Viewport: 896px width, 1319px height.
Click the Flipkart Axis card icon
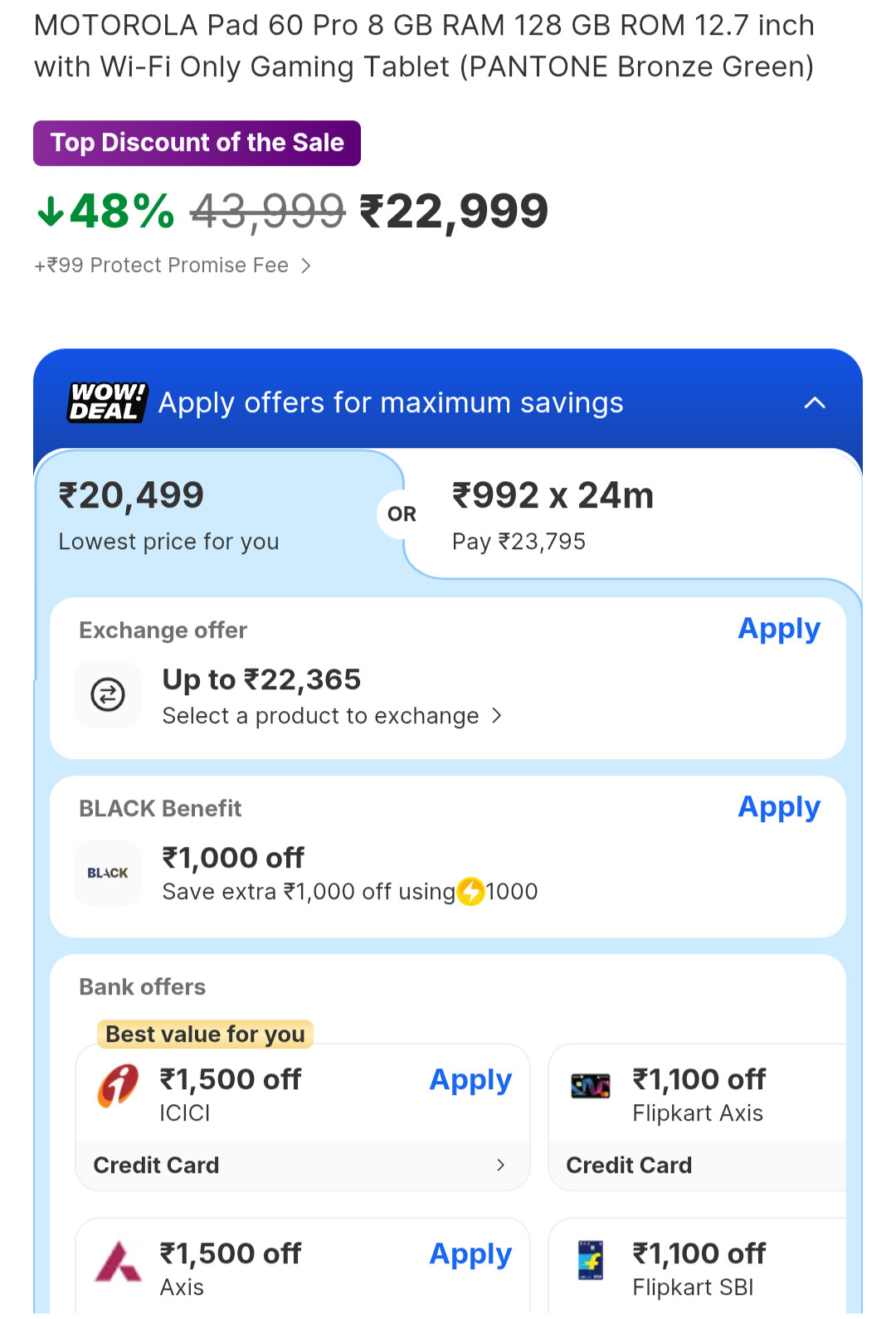(x=591, y=1085)
